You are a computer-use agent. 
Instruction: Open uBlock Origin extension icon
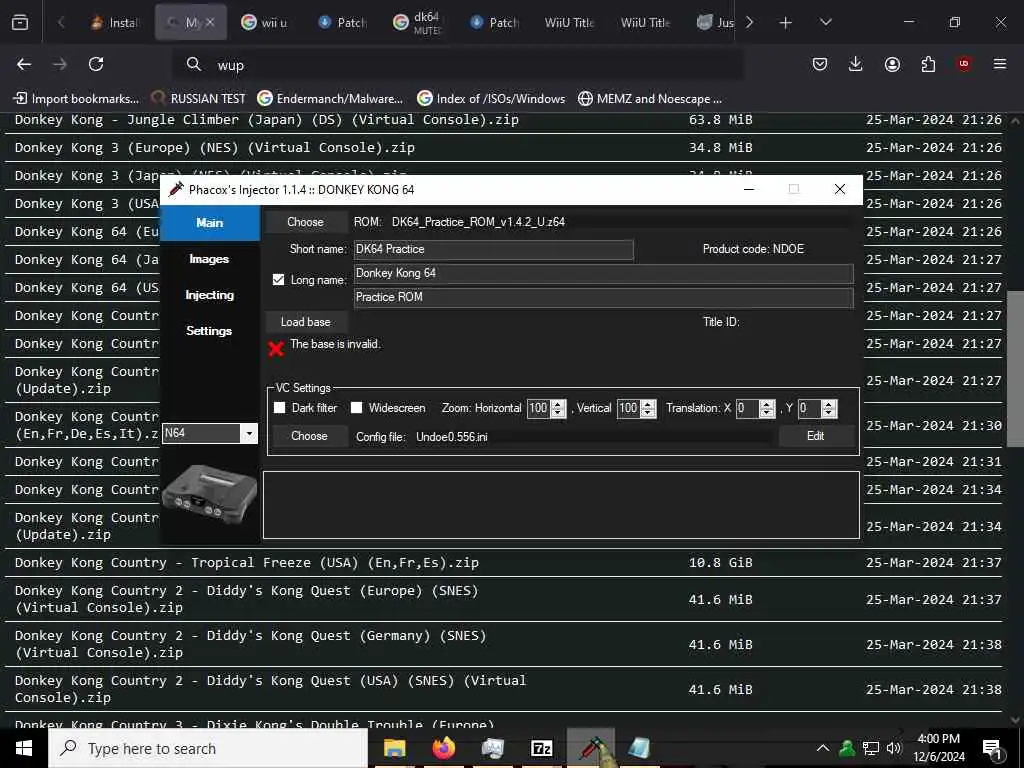964,64
